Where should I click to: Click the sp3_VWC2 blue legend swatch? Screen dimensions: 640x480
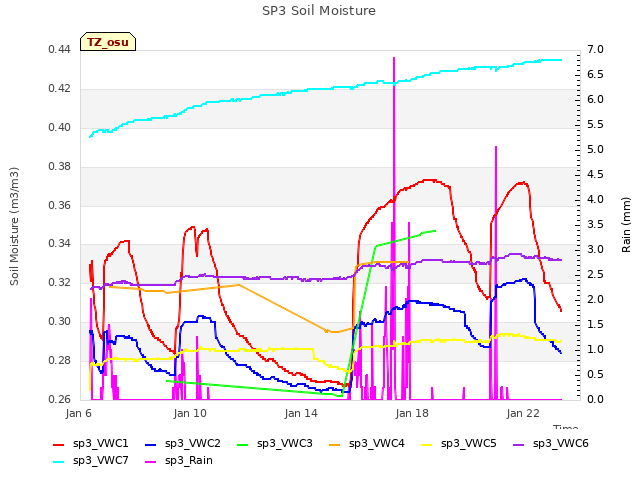[151, 445]
